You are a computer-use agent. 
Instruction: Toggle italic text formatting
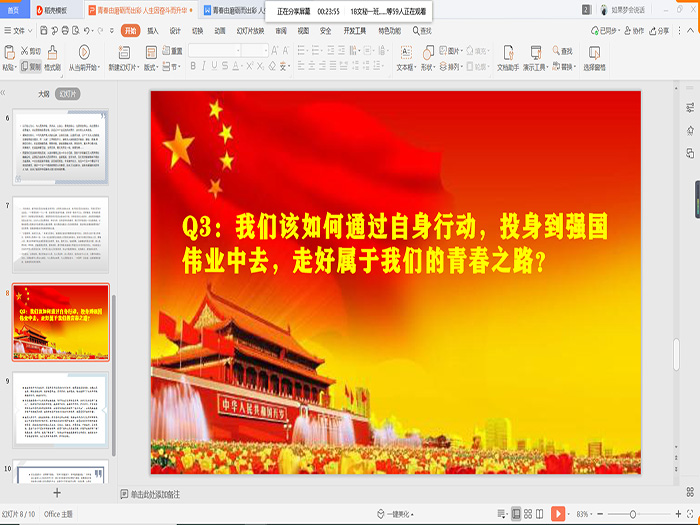[x=204, y=67]
